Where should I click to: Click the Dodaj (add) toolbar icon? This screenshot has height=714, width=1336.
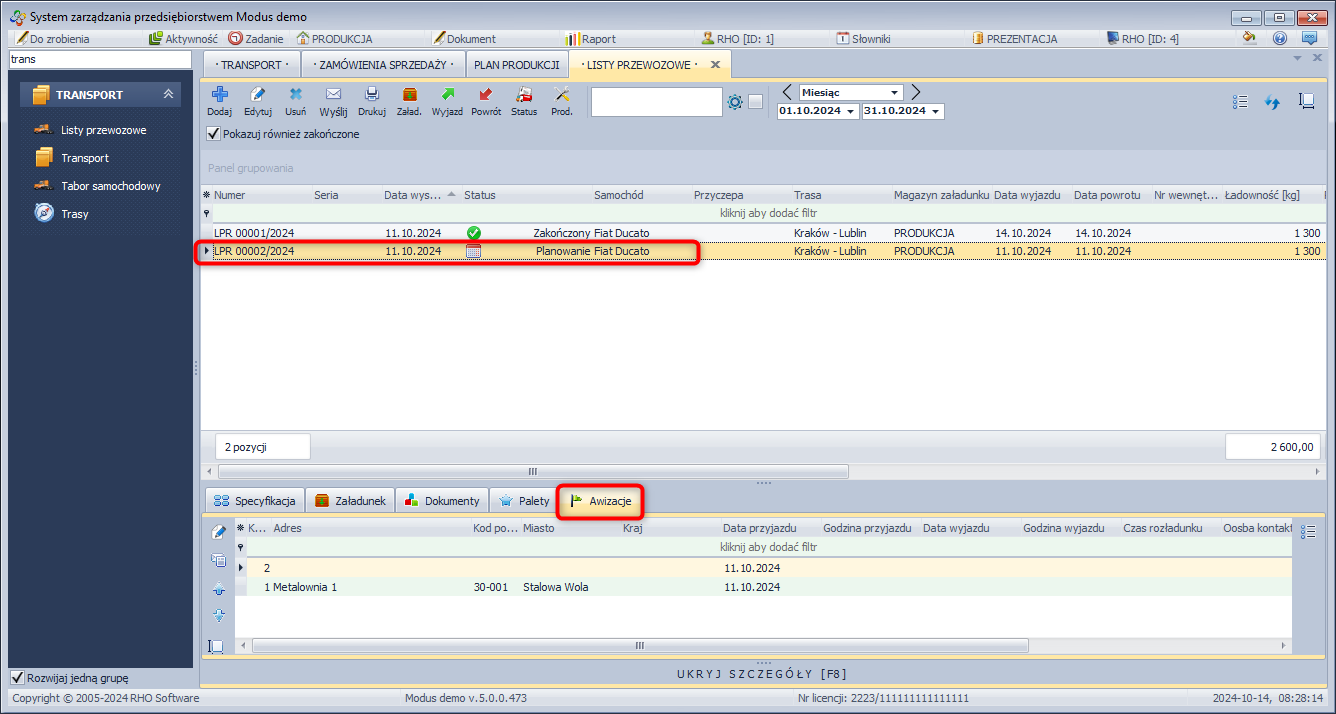pos(219,95)
